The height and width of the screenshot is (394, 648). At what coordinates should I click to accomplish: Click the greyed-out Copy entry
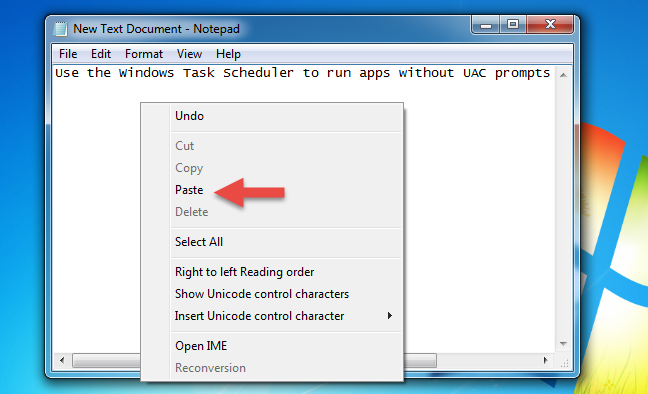click(272, 168)
